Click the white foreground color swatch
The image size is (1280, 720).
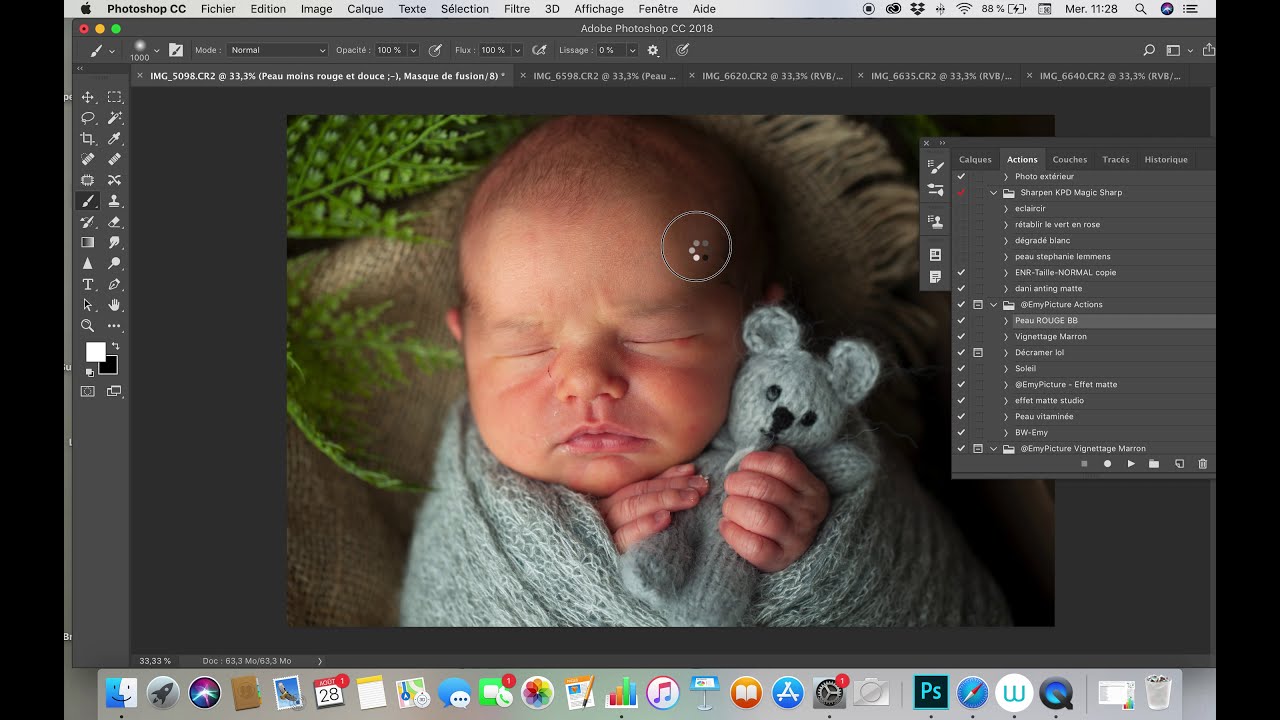pyautogui.click(x=94, y=351)
